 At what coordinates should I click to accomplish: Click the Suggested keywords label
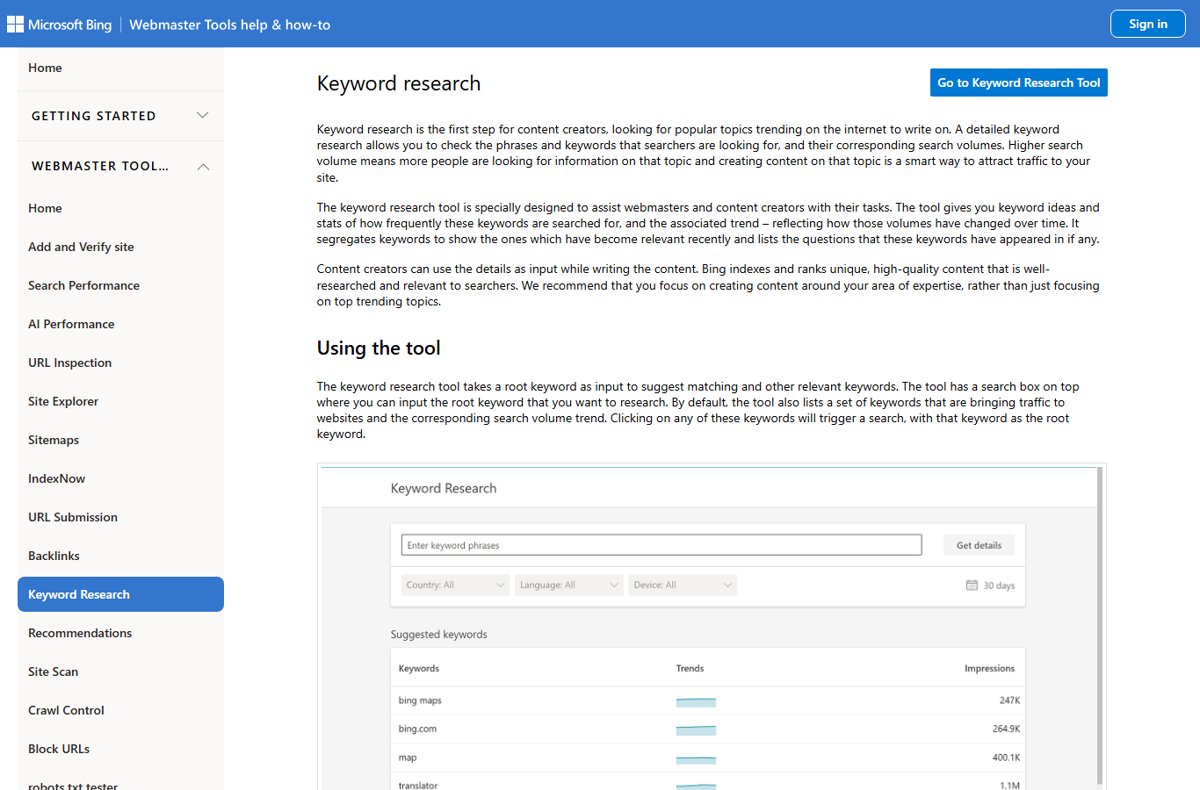coord(439,634)
